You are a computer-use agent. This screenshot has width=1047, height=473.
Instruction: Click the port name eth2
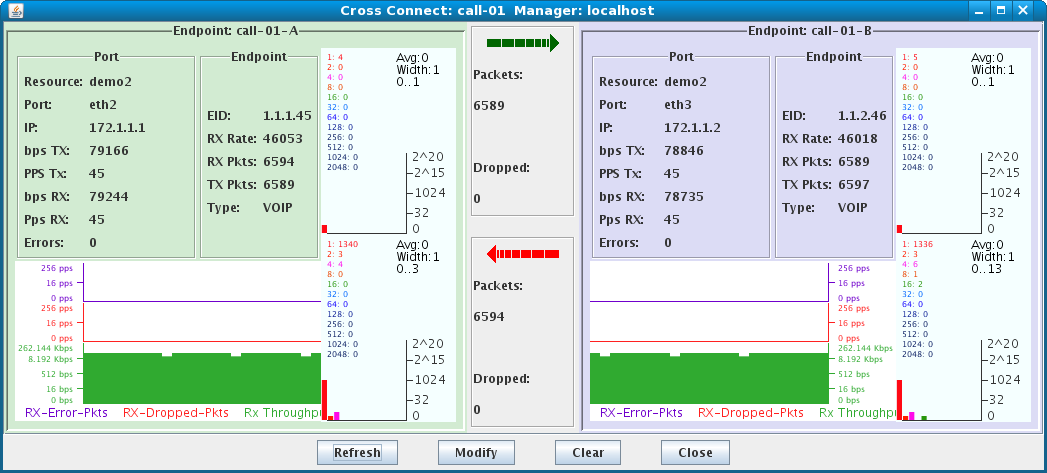(101, 105)
